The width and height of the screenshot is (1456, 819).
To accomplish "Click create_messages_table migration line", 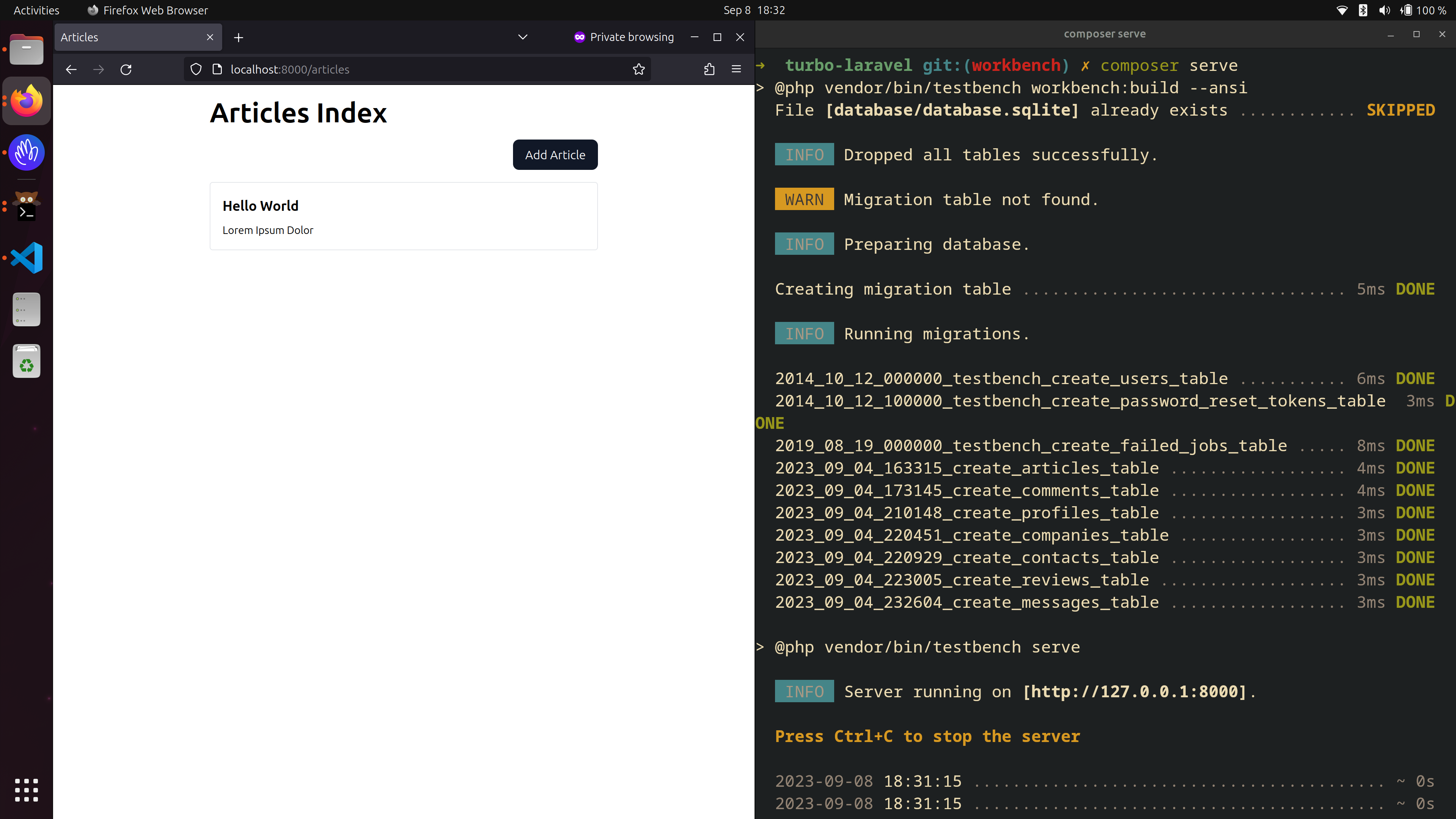I will pos(1105,602).
